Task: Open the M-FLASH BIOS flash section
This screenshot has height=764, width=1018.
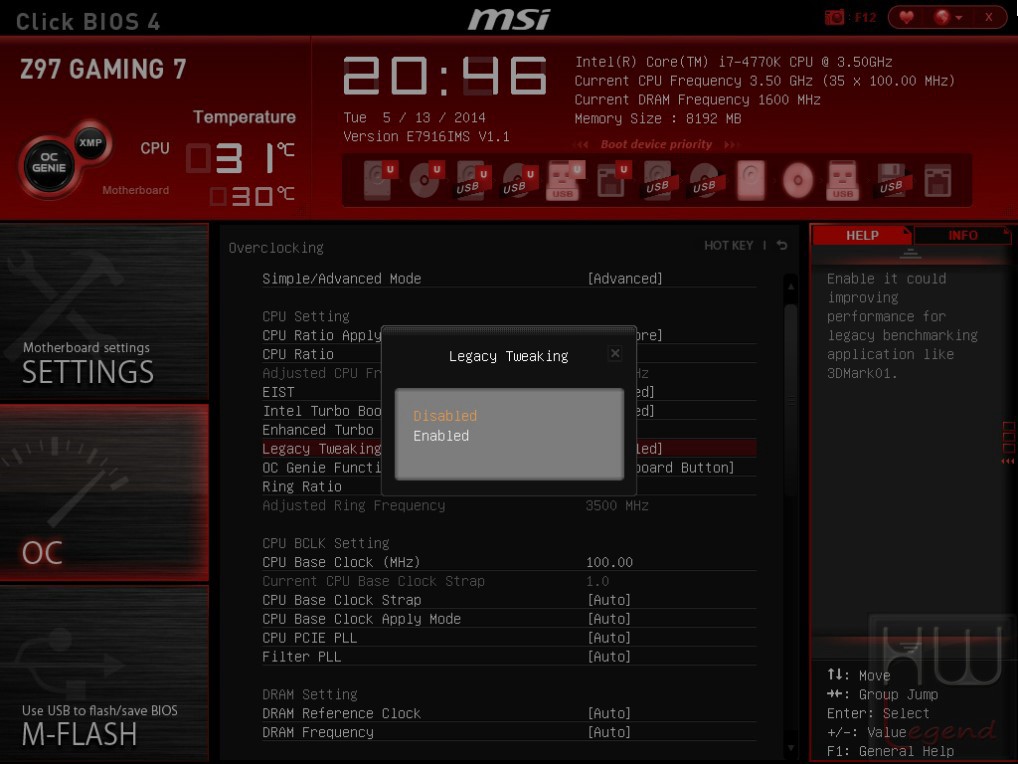Action: coord(105,673)
